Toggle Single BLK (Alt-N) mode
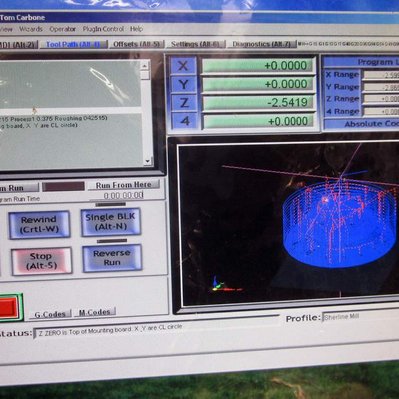This screenshot has height=399, width=399. coord(111,222)
